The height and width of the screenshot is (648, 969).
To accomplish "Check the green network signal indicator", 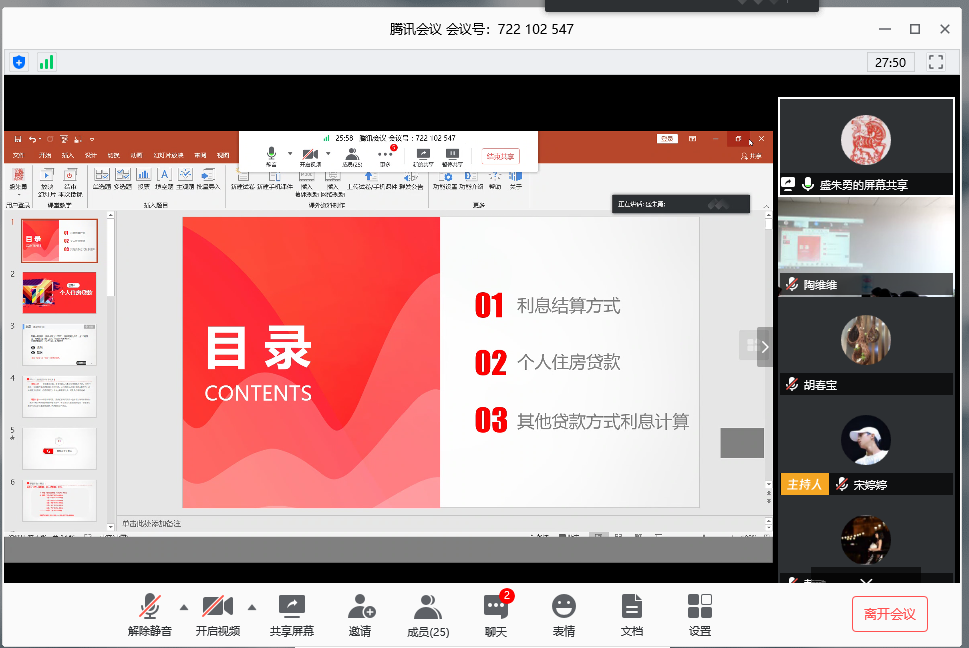I will (46, 62).
